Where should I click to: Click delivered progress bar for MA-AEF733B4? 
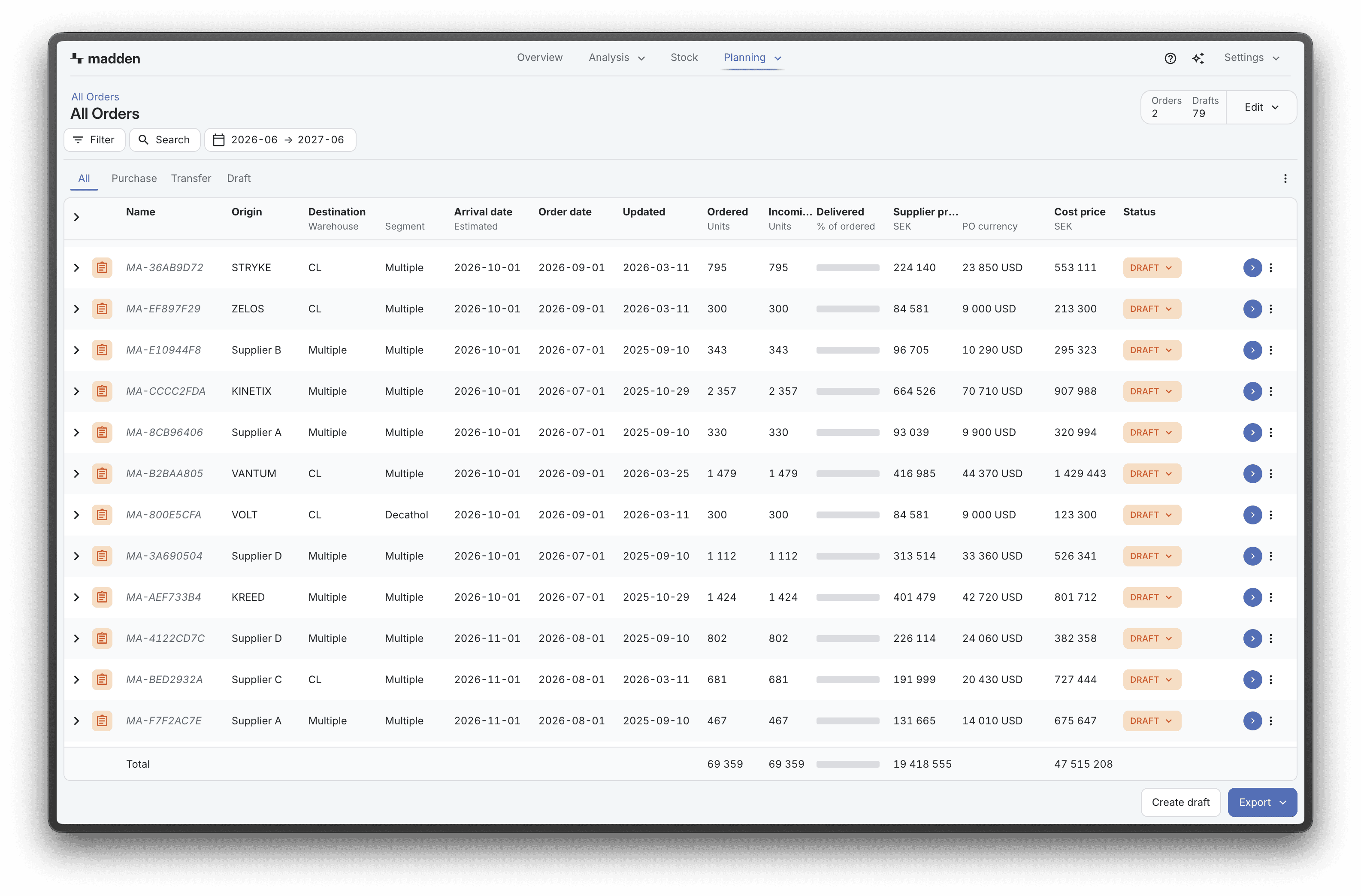coord(847,597)
